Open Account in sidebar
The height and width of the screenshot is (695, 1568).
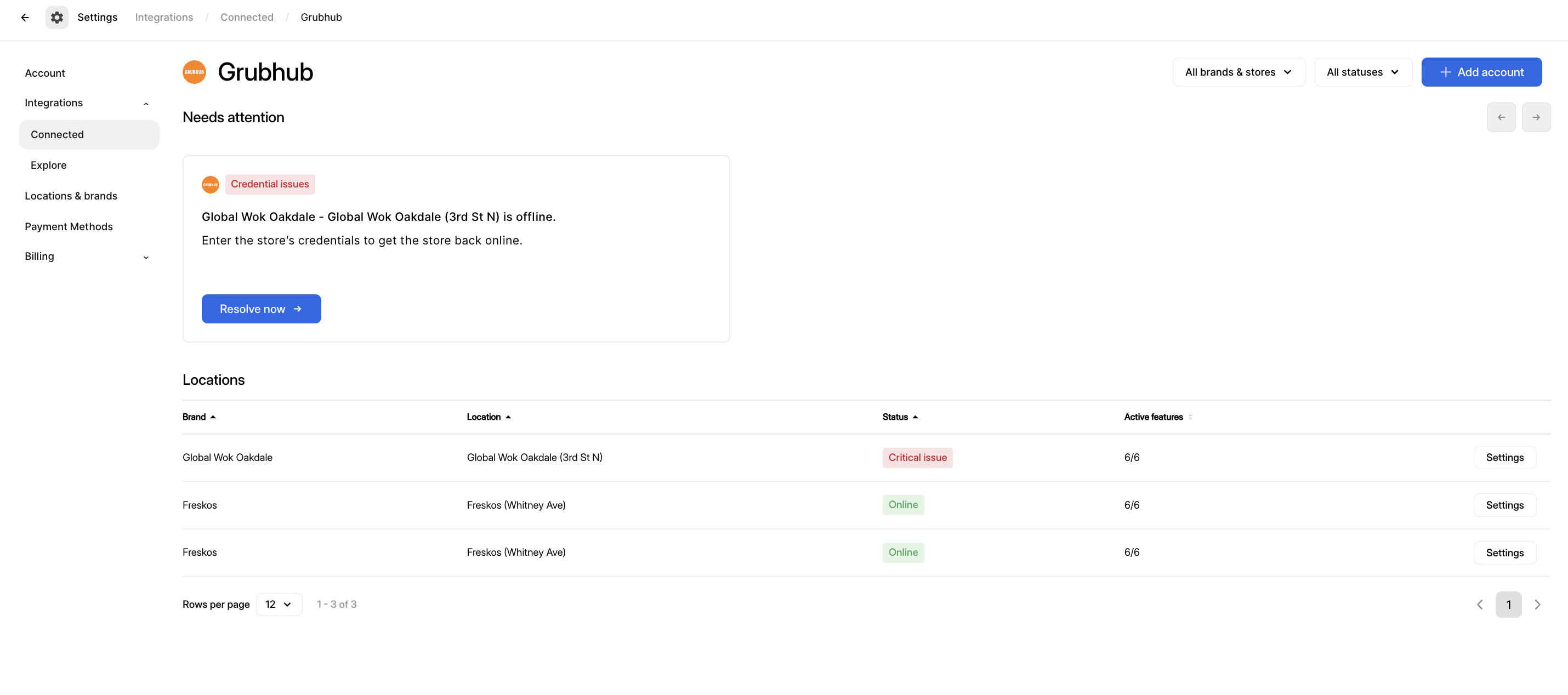45,73
